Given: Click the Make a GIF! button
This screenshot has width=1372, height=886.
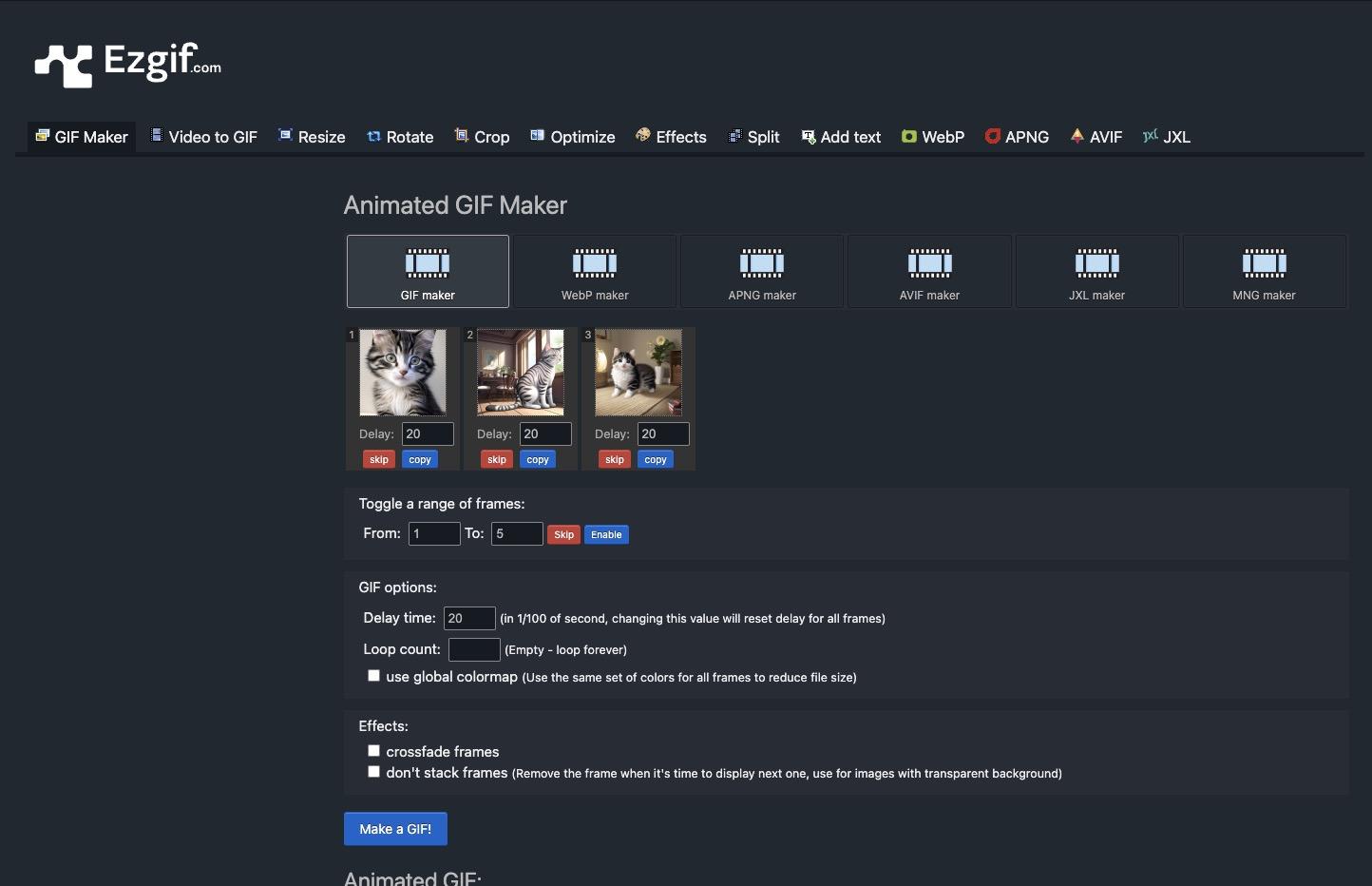Looking at the screenshot, I should 395,829.
